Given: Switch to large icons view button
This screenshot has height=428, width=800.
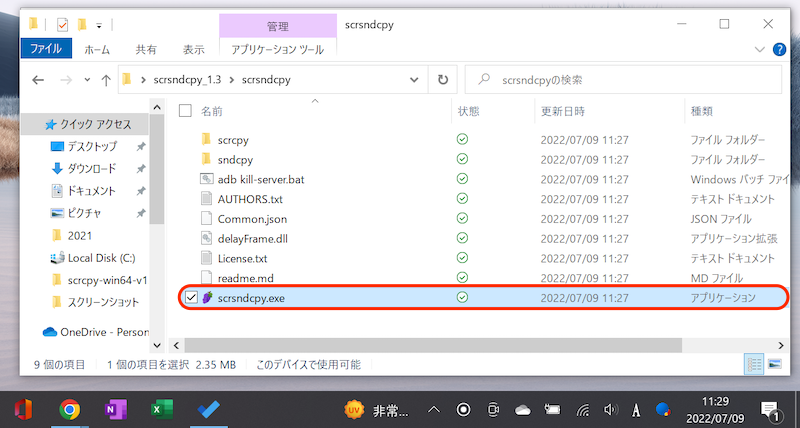Looking at the screenshot, I should point(774,366).
